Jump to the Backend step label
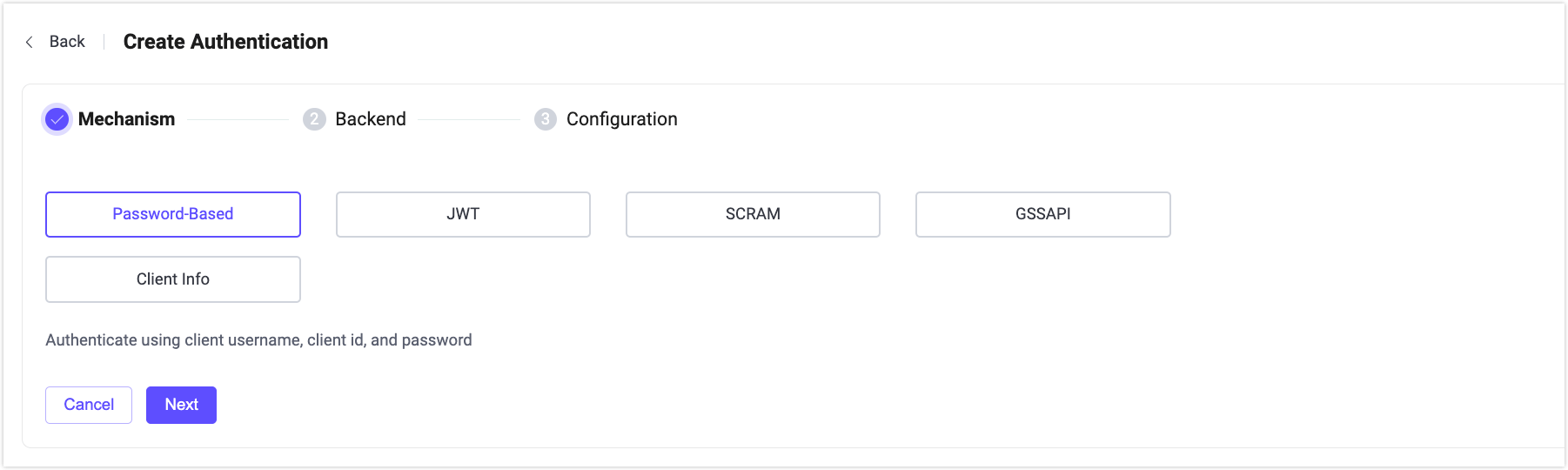 click(371, 119)
